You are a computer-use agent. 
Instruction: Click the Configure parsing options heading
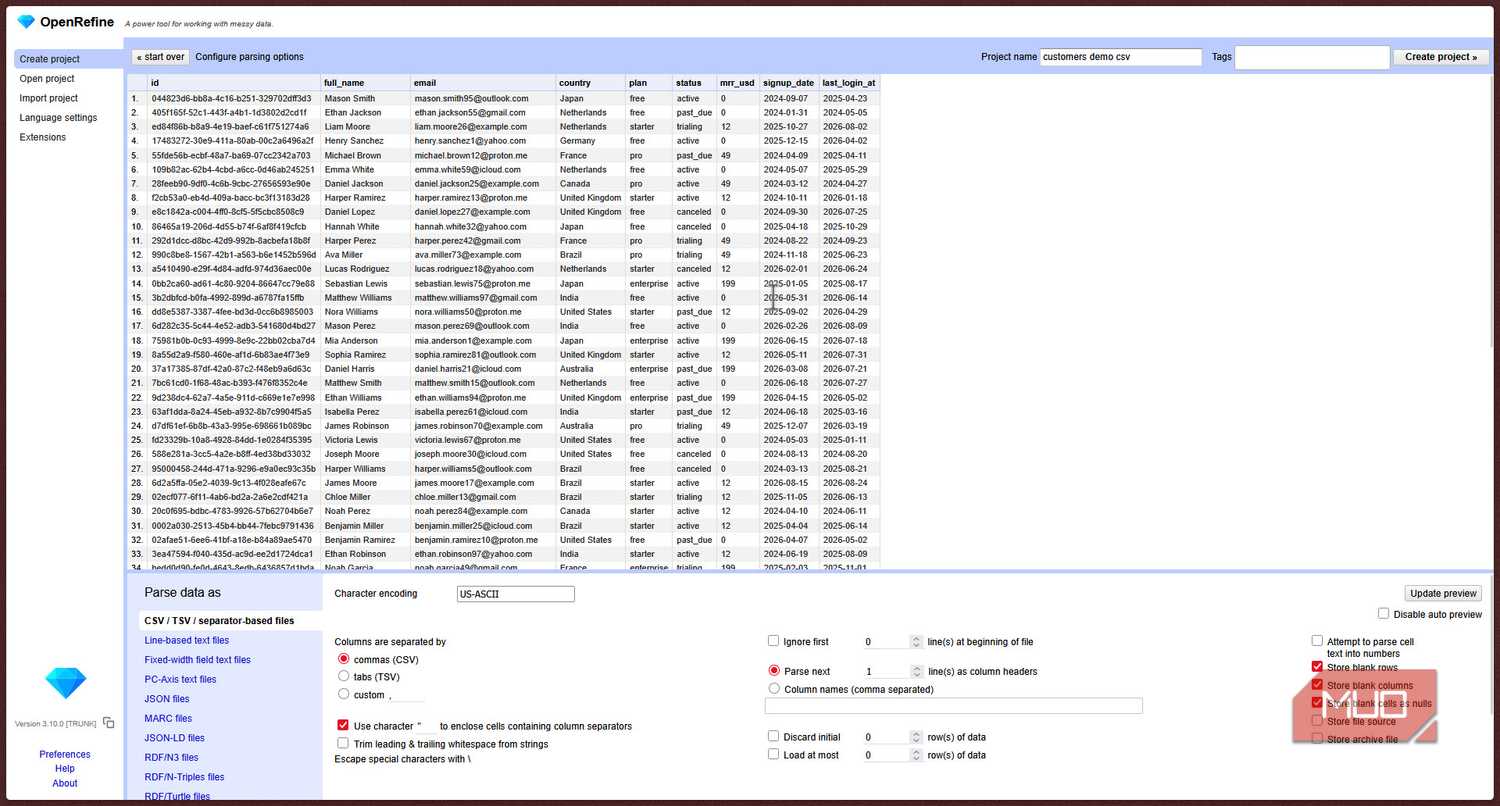[x=250, y=57]
